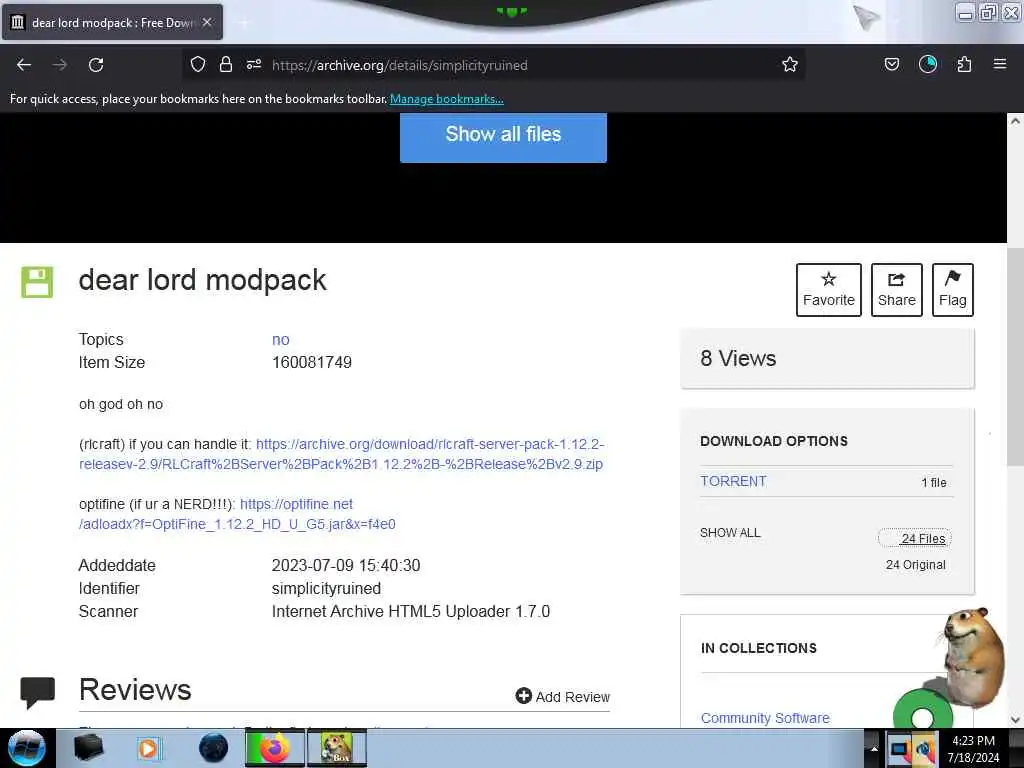
Task: Open the Firefox account profile icon
Action: coord(928,65)
